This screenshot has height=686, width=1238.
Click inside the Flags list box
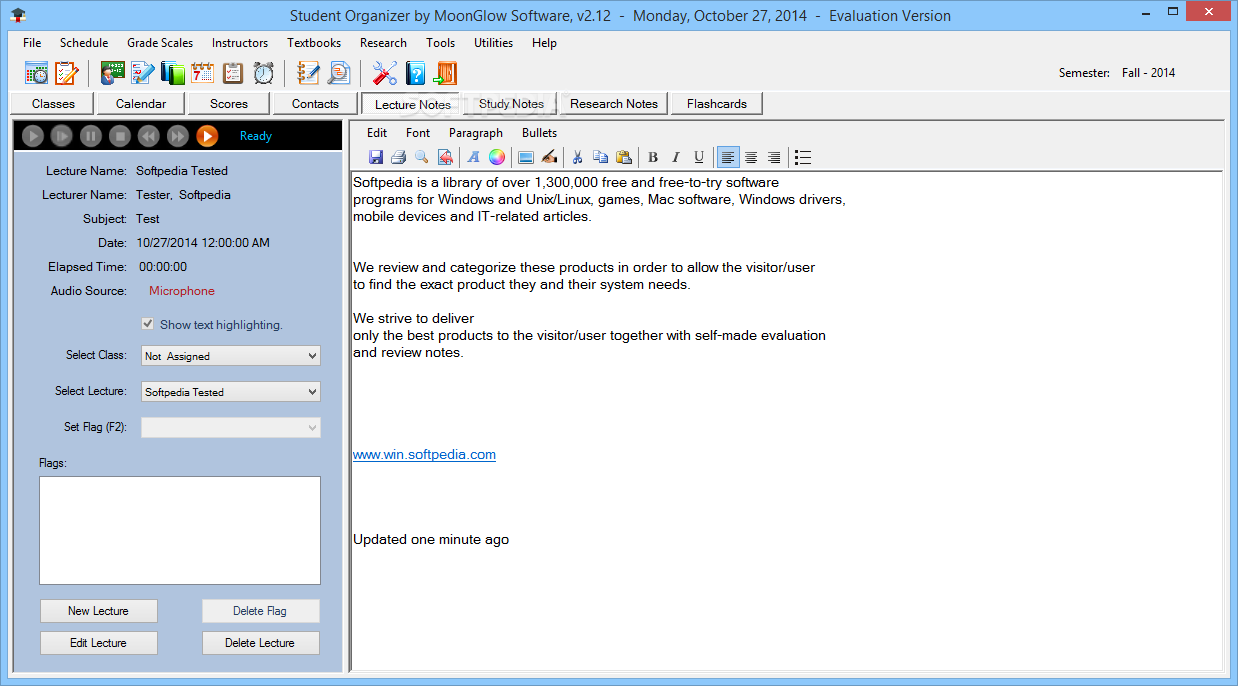coord(180,530)
